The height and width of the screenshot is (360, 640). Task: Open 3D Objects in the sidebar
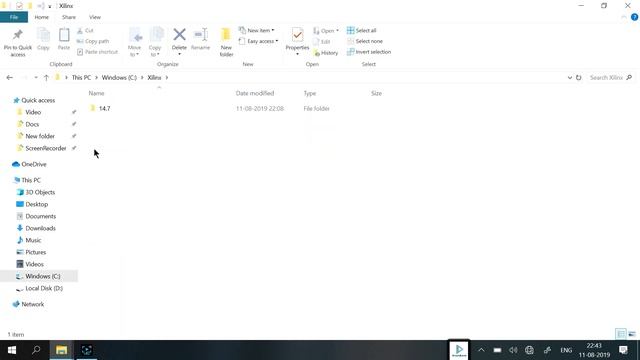pos(40,192)
